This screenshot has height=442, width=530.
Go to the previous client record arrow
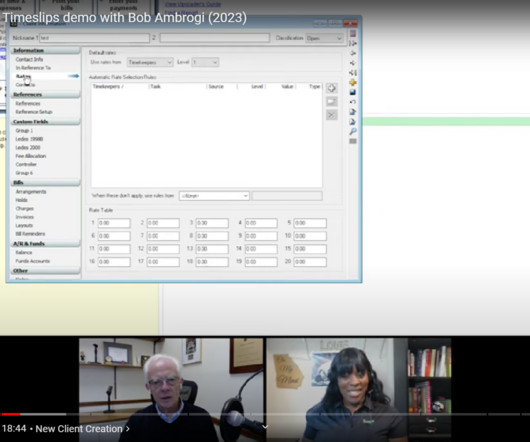353,53
